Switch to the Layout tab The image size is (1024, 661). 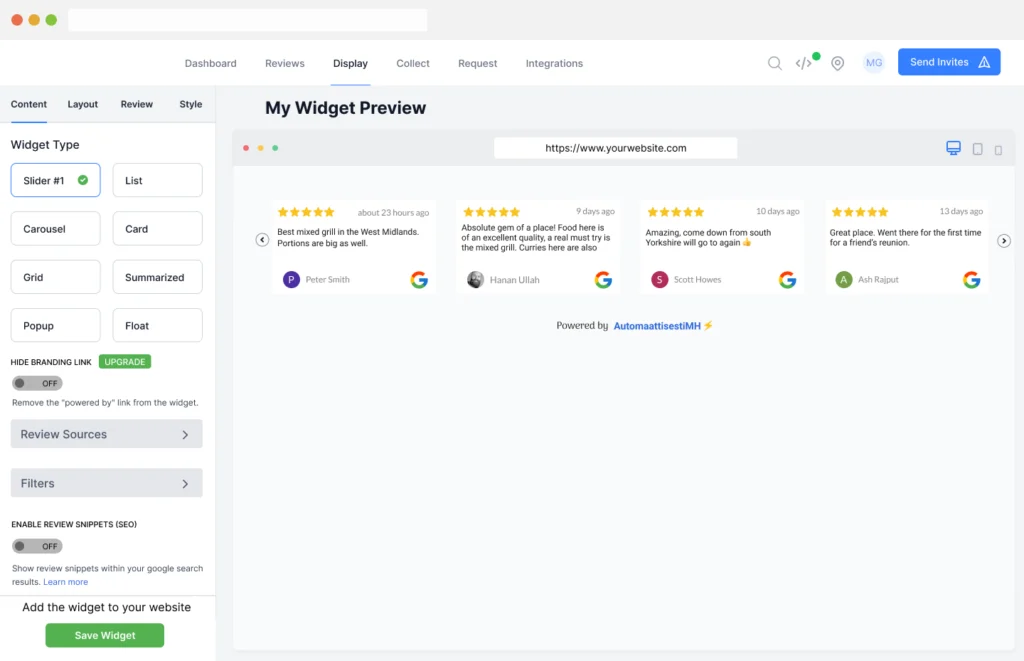coord(83,104)
